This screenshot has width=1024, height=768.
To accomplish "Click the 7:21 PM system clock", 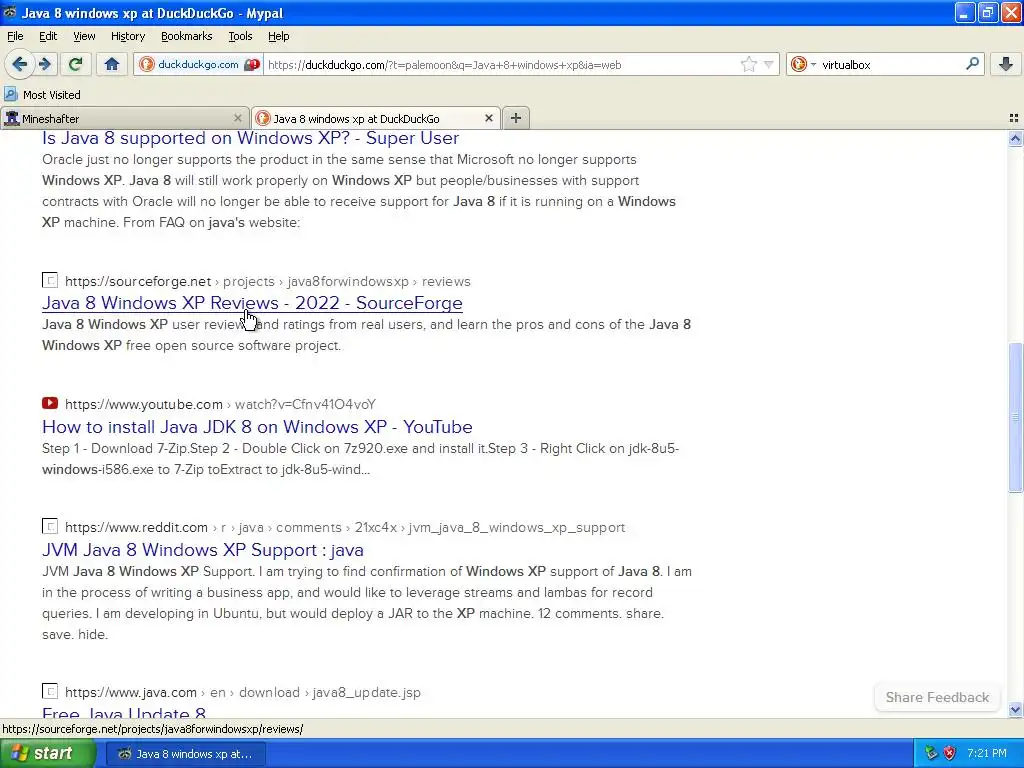I will point(987,753).
